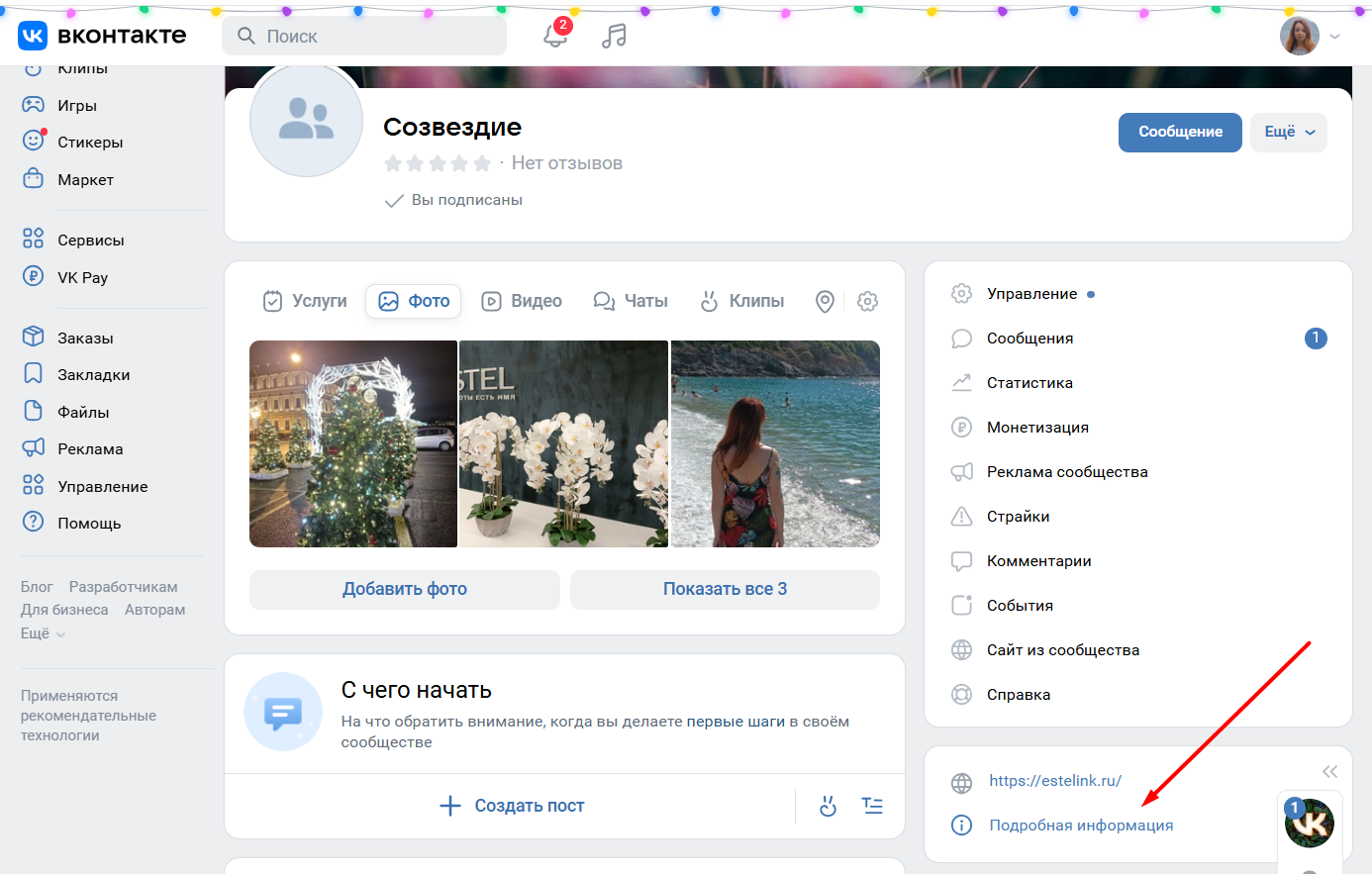Open Реклама megaphone icon in sidebar
The image size is (1372, 874).
pyautogui.click(x=34, y=448)
